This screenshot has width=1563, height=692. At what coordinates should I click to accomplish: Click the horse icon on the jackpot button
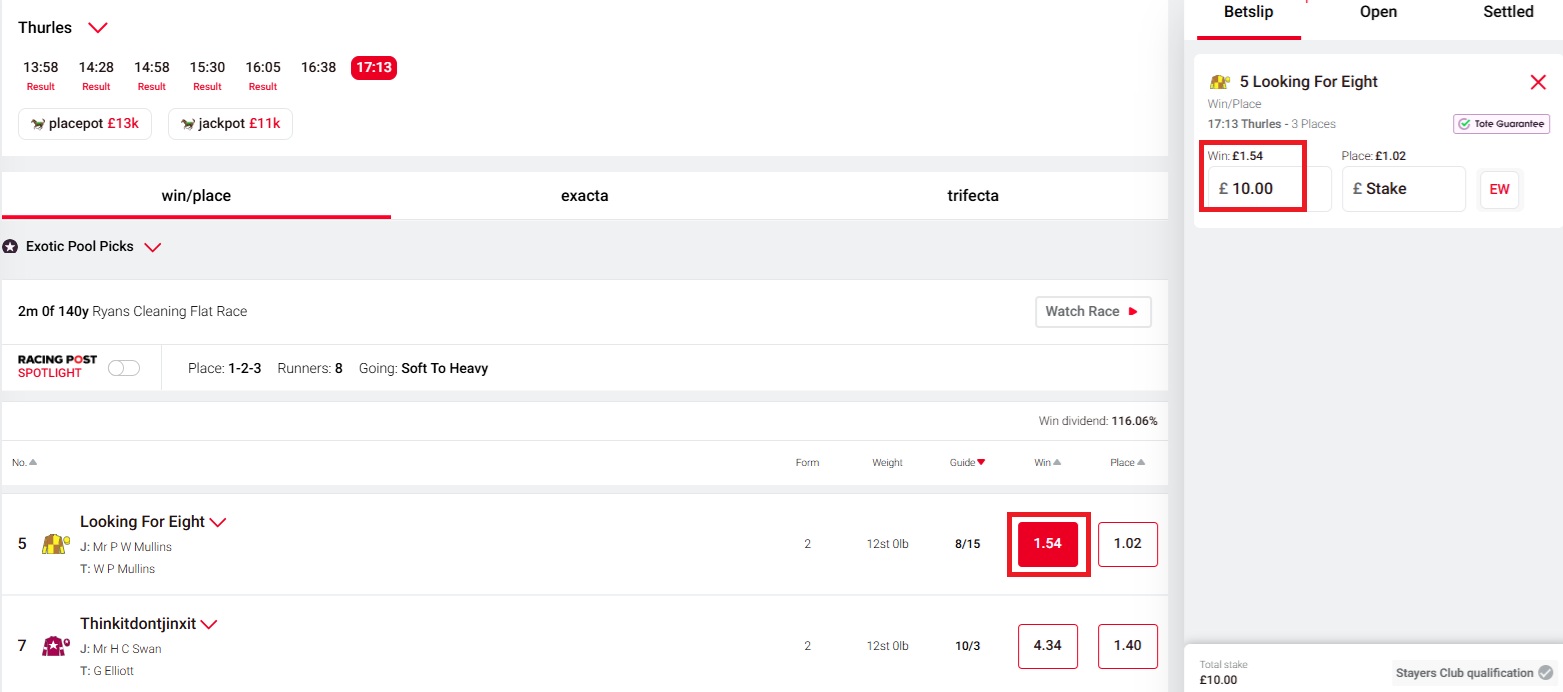(189, 123)
